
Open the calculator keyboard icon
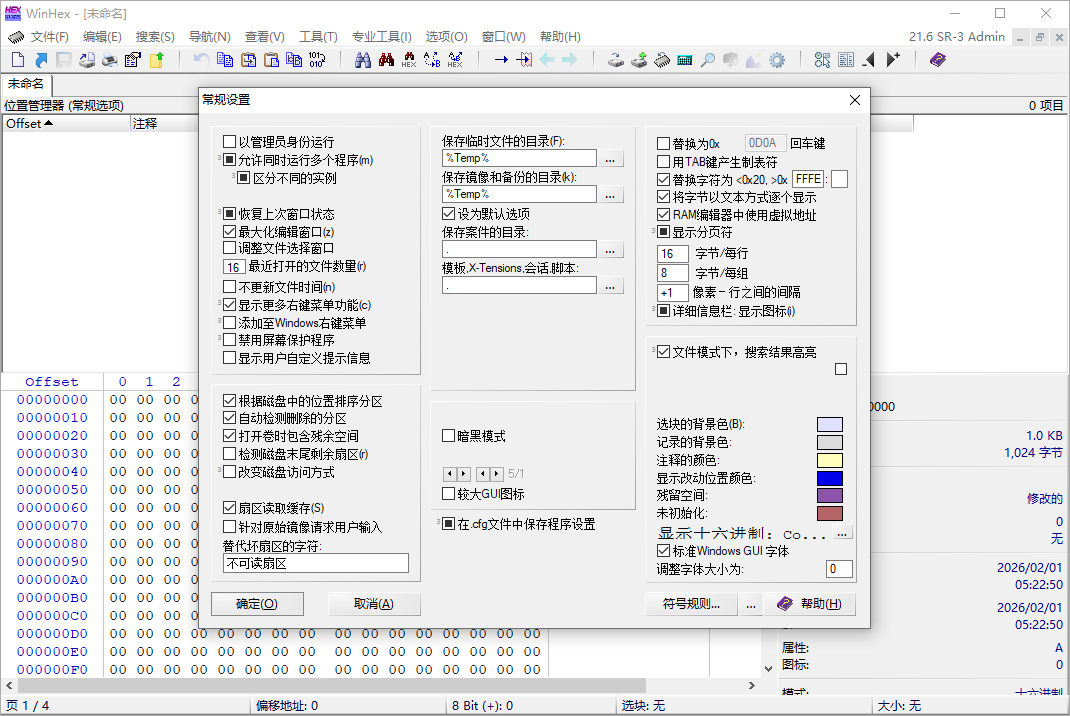point(685,60)
